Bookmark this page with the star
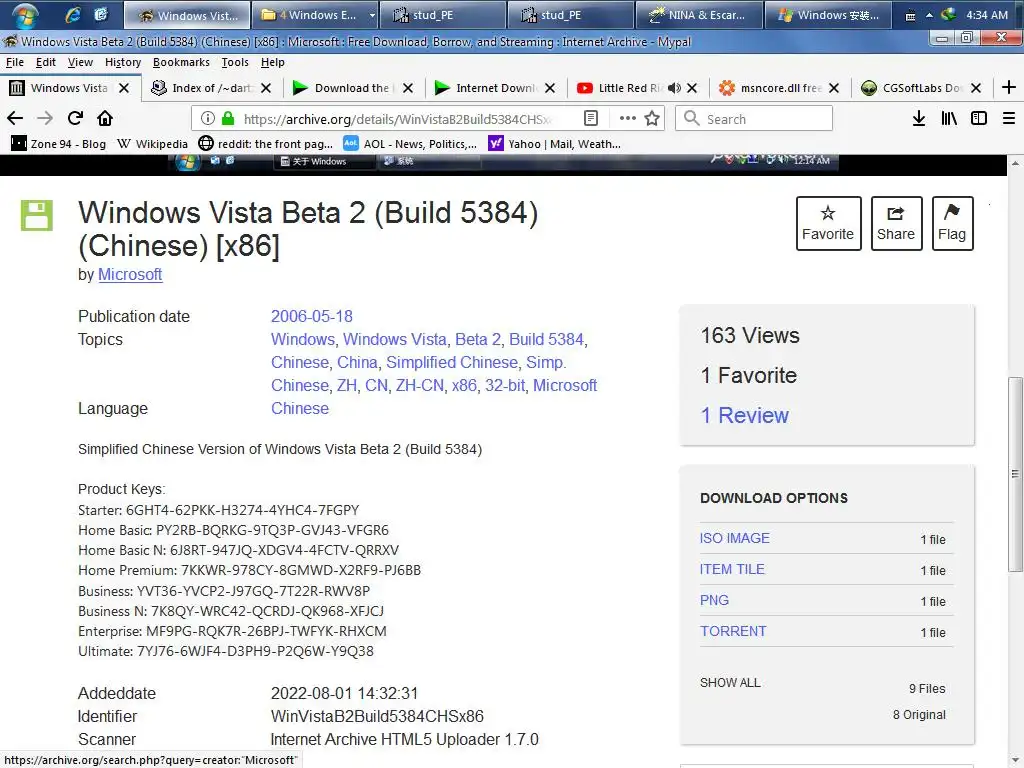This screenshot has height=768, width=1024. tap(652, 118)
